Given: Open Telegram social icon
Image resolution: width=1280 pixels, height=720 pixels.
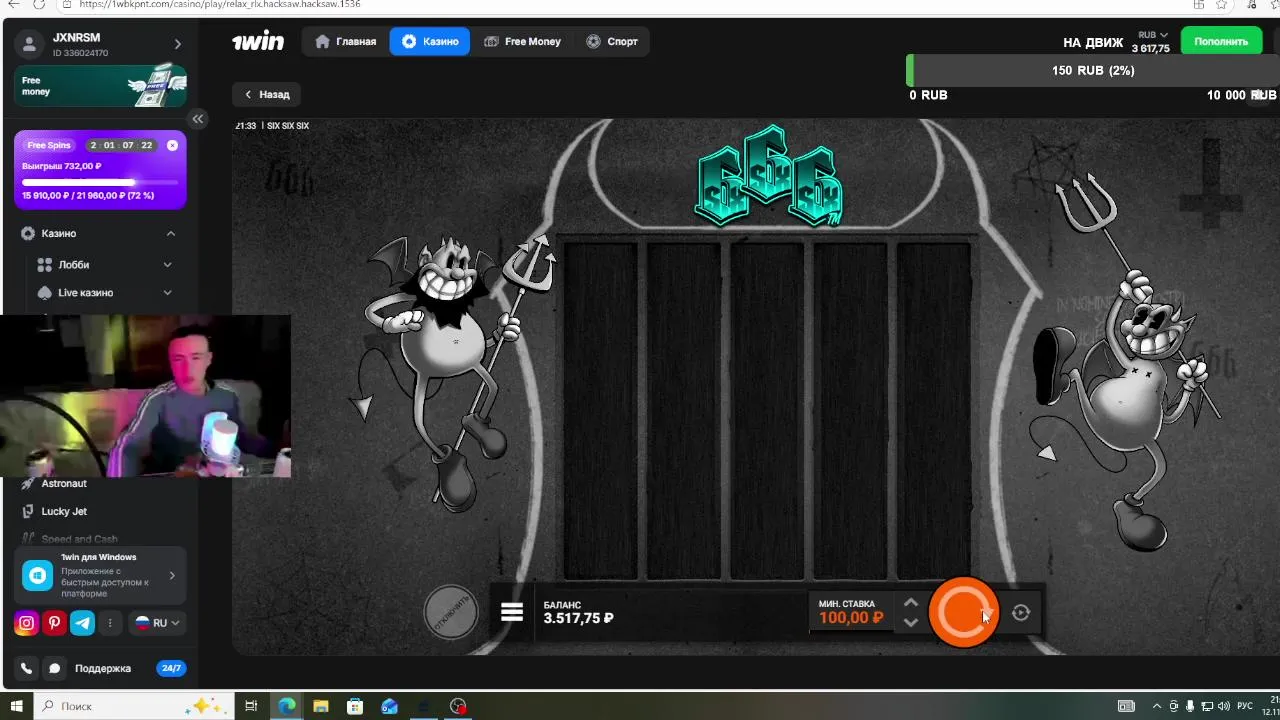Looking at the screenshot, I should pyautogui.click(x=83, y=623).
